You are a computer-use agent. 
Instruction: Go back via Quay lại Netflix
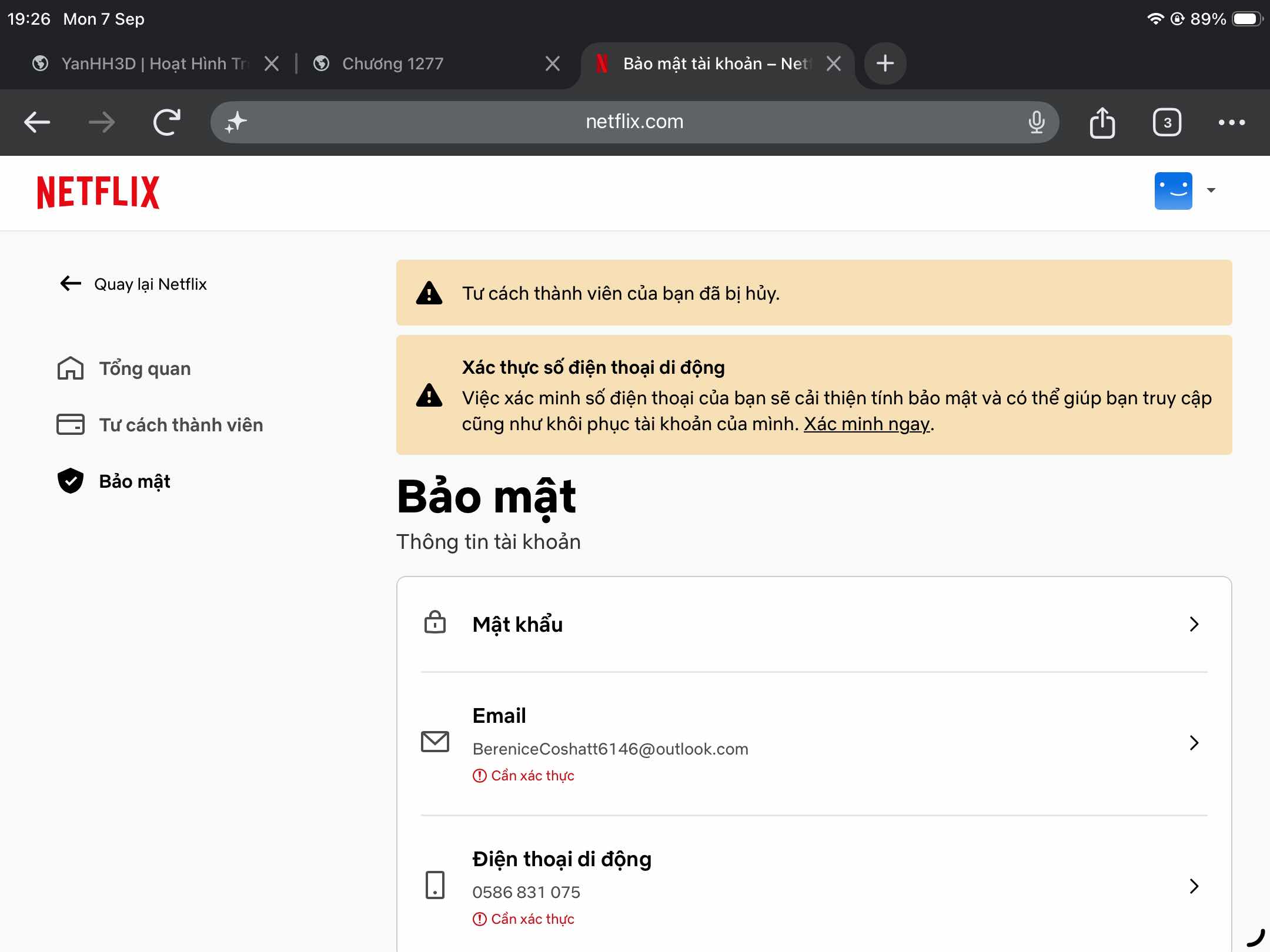point(133,284)
